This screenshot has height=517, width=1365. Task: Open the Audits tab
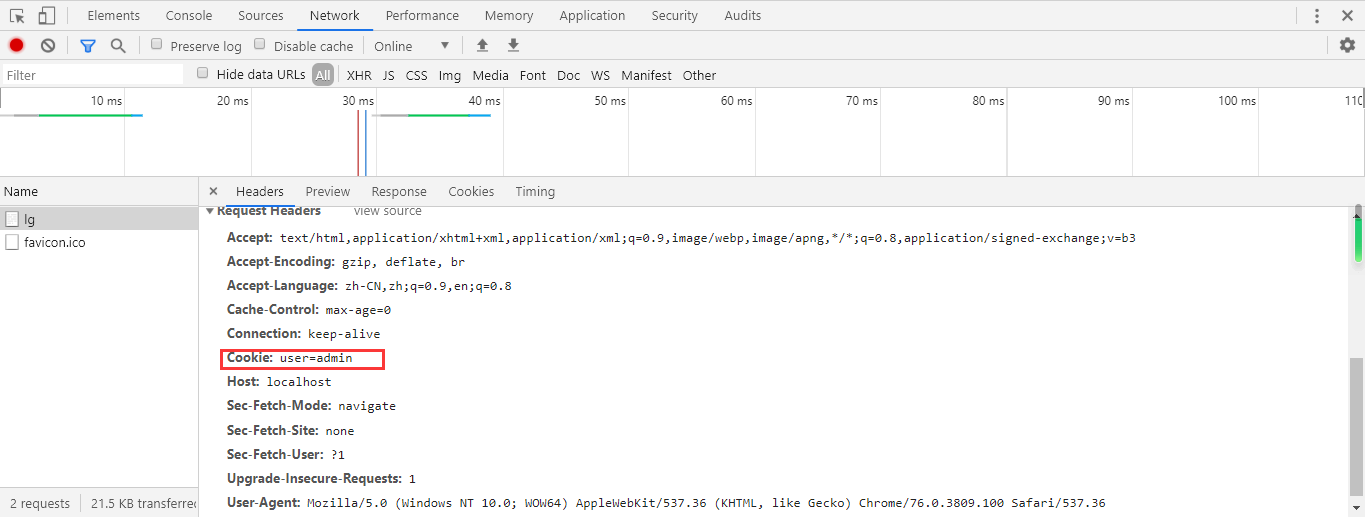[x=743, y=16]
